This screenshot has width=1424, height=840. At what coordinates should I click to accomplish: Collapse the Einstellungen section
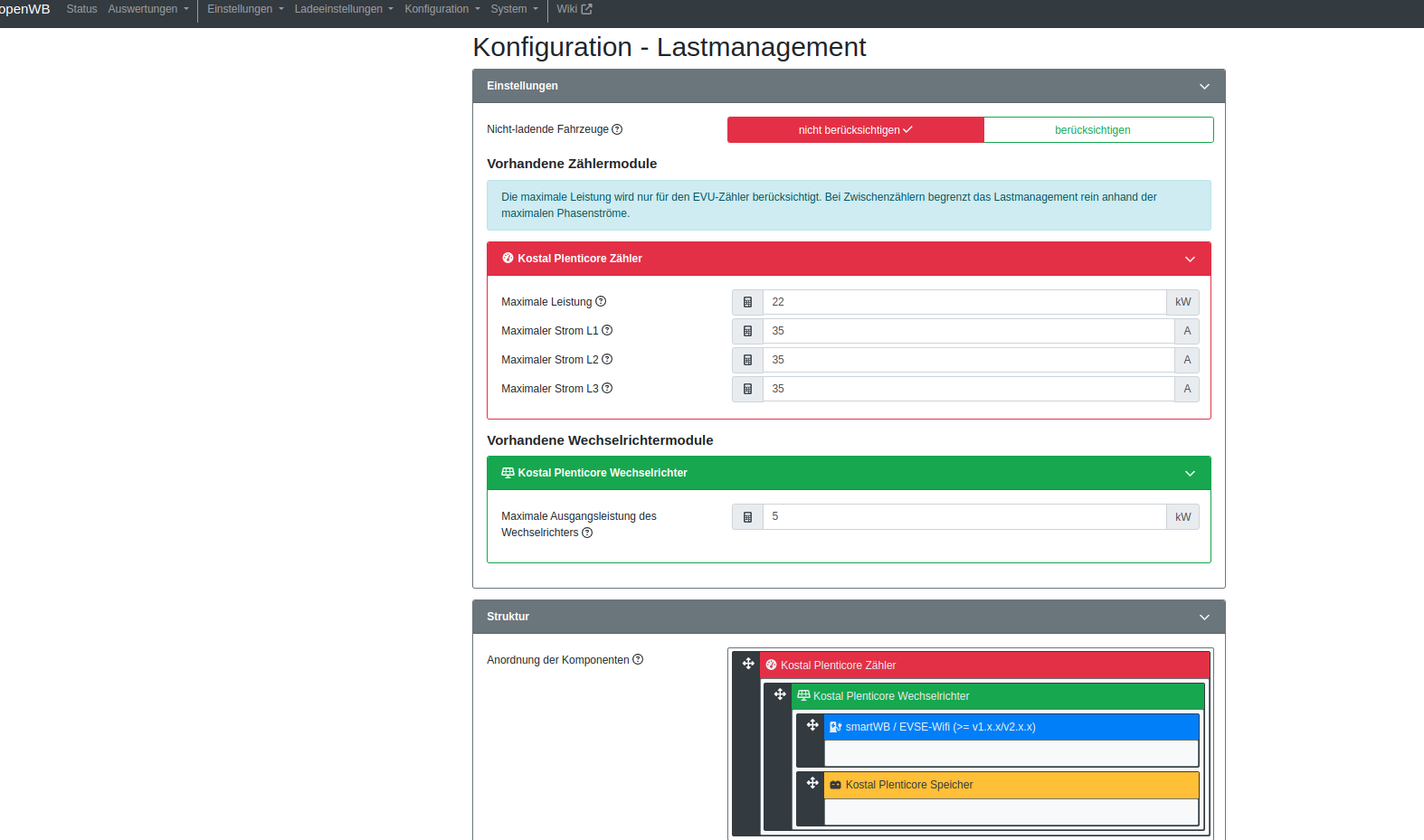[1204, 87]
